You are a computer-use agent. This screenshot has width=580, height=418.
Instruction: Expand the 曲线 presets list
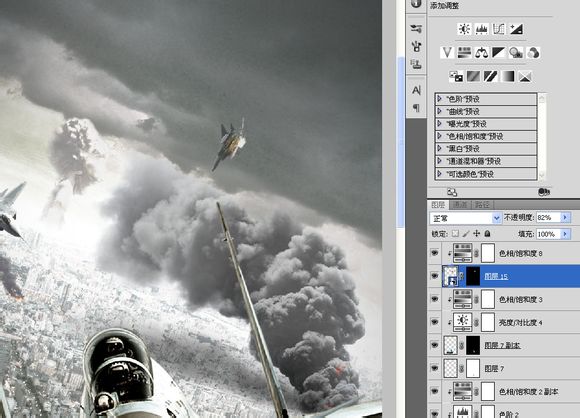[x=440, y=111]
